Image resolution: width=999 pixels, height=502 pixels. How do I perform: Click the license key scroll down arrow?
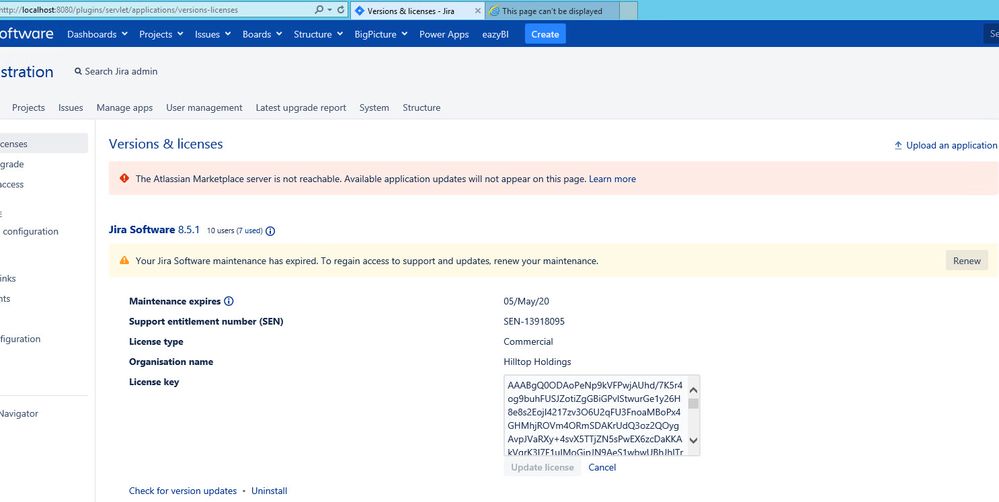coord(694,440)
